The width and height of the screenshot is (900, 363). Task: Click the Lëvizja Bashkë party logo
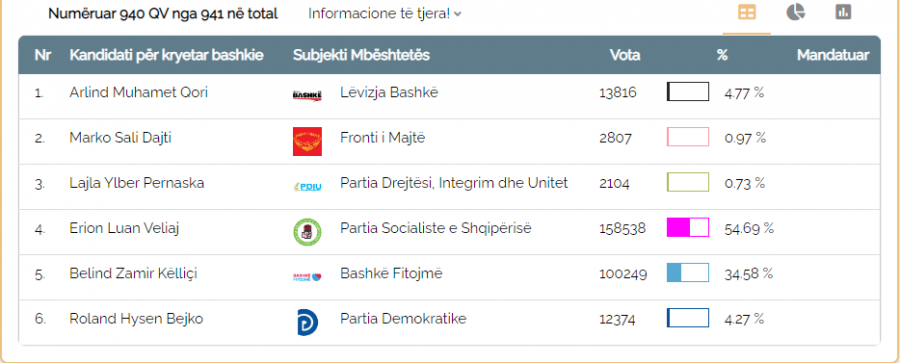pos(307,95)
